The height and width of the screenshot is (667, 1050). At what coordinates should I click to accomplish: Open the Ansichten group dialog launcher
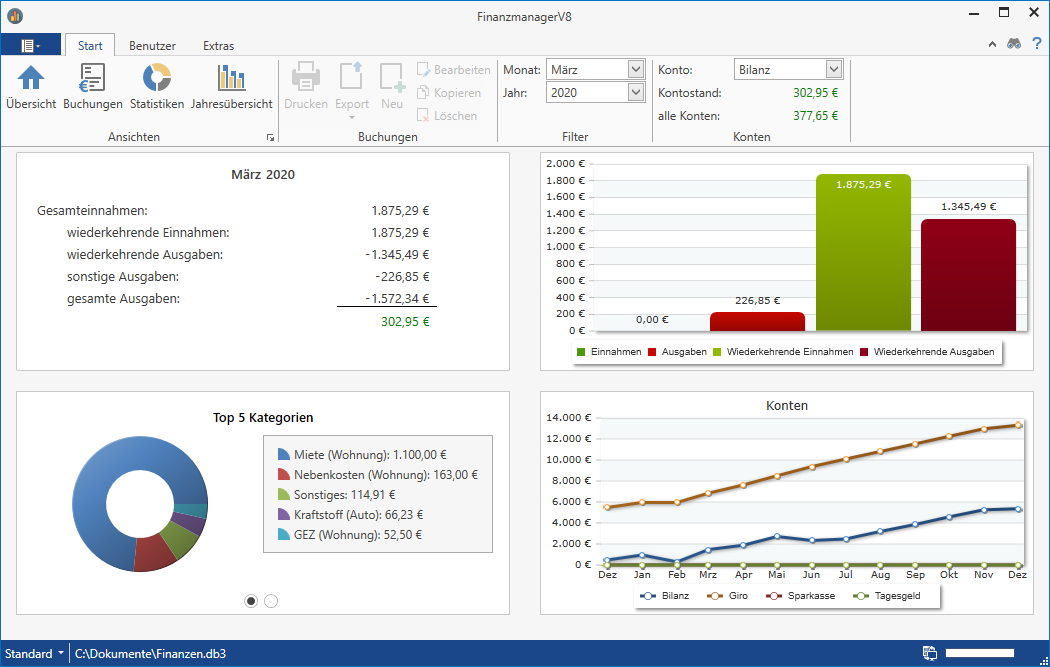pyautogui.click(x=270, y=137)
